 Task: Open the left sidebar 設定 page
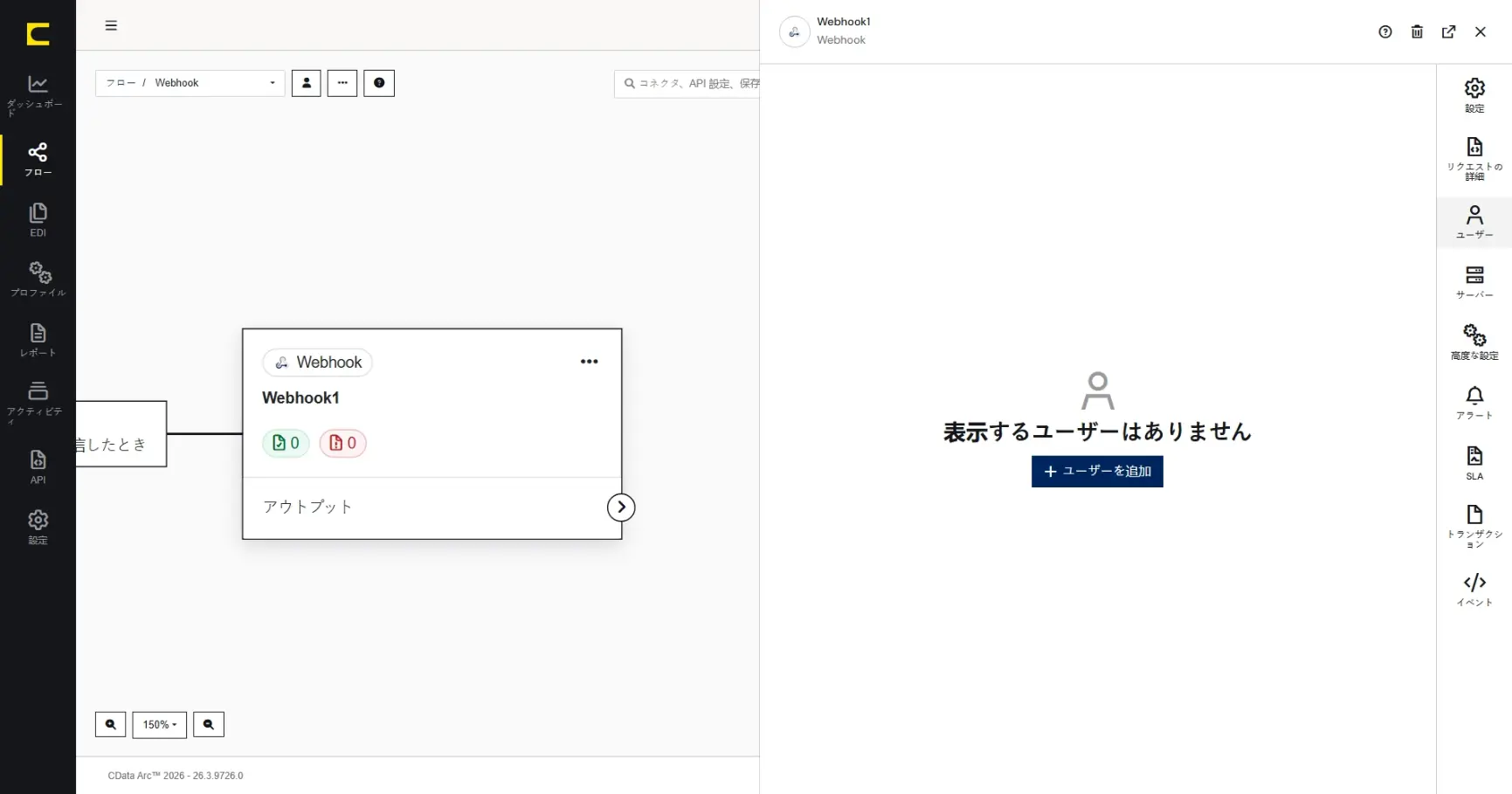(x=38, y=528)
